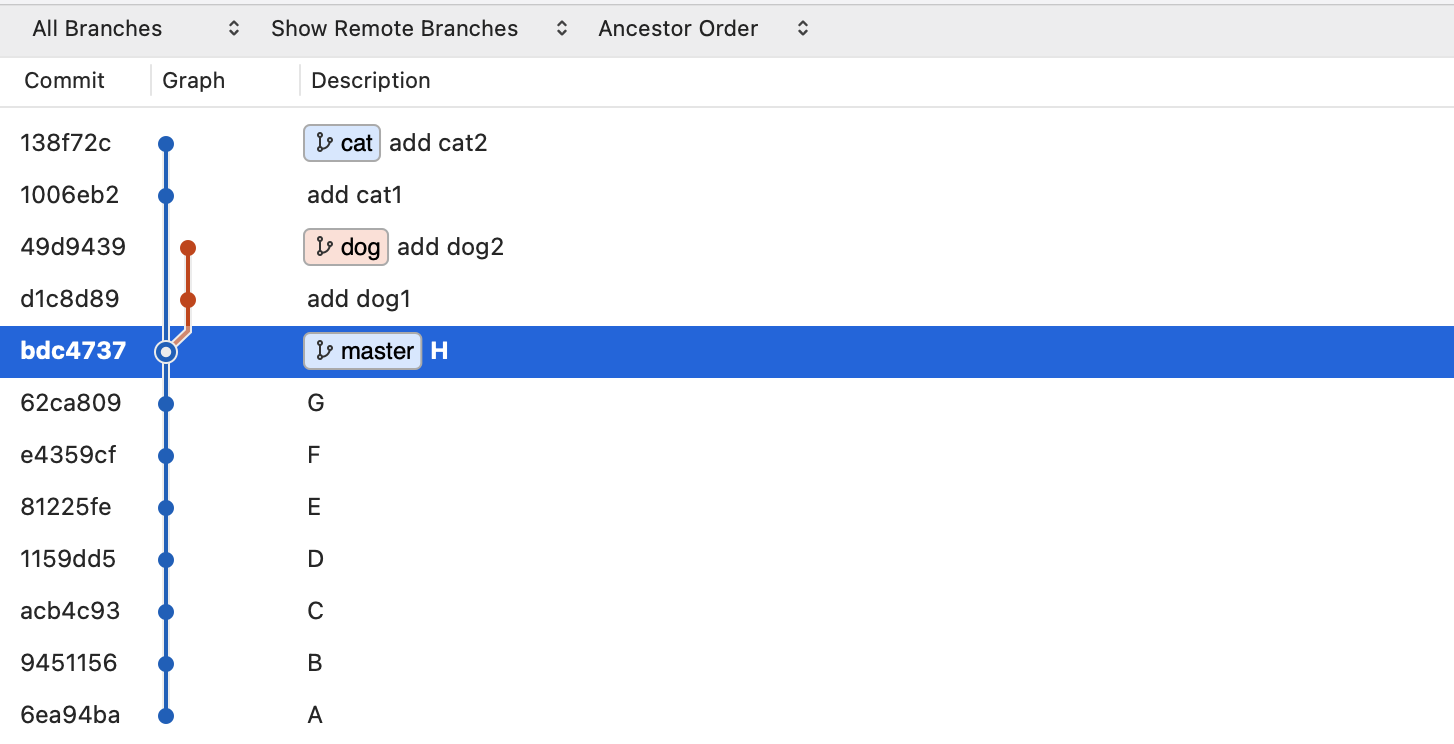1454x744 pixels.
Task: Click the Graph column header
Action: (194, 81)
